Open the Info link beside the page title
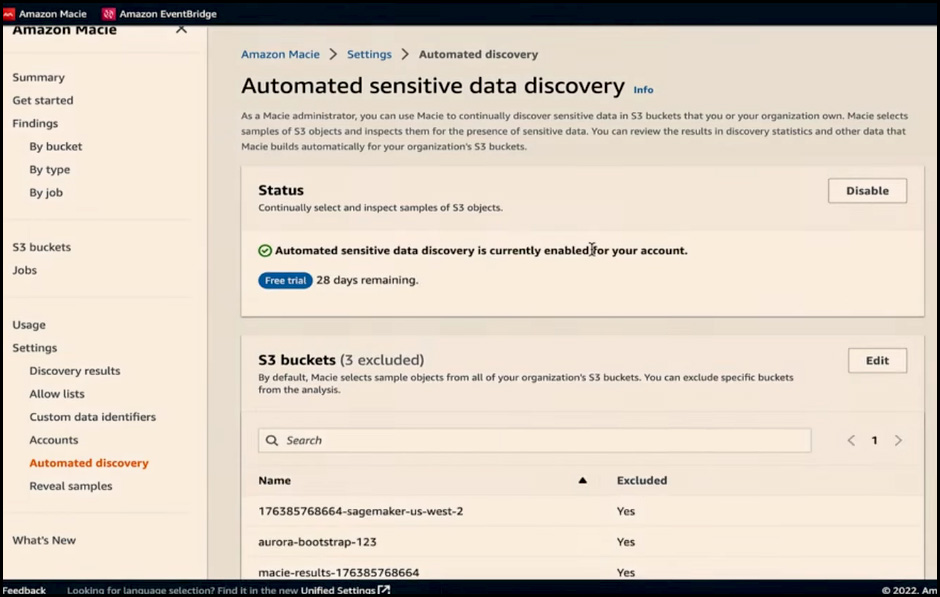The width and height of the screenshot is (940, 597). coord(643,90)
